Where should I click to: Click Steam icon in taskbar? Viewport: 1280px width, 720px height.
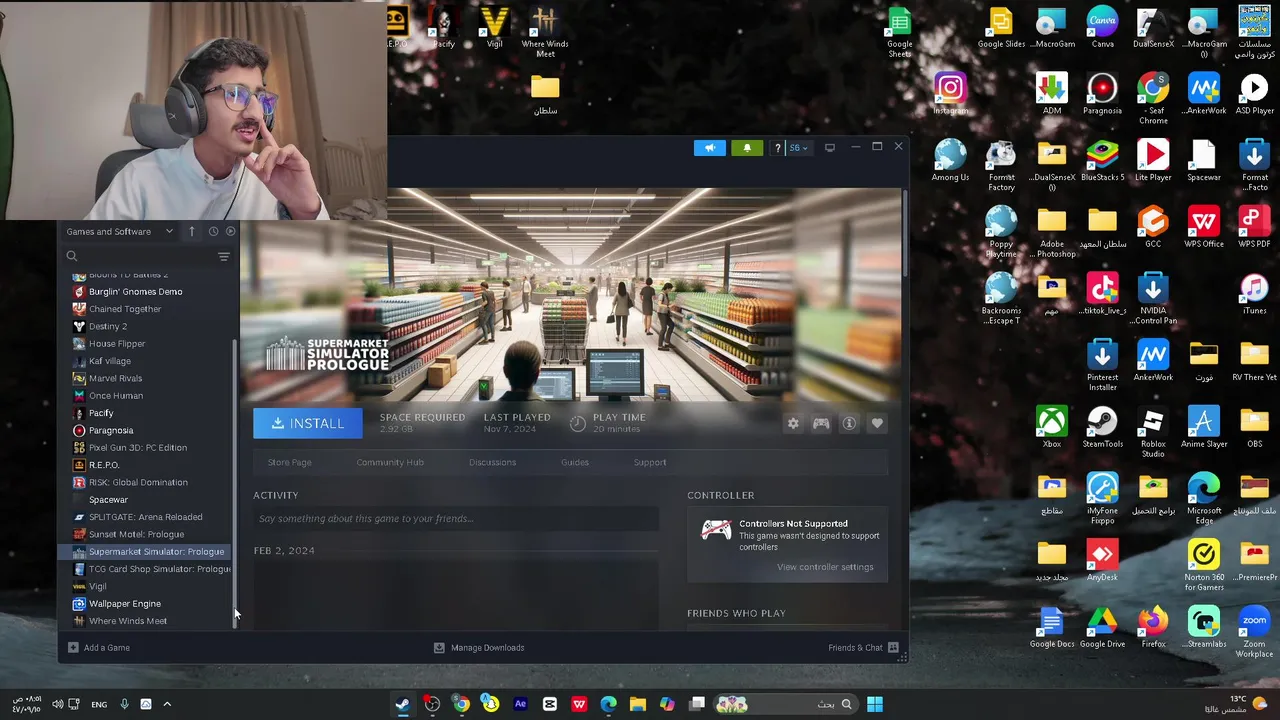click(x=402, y=704)
